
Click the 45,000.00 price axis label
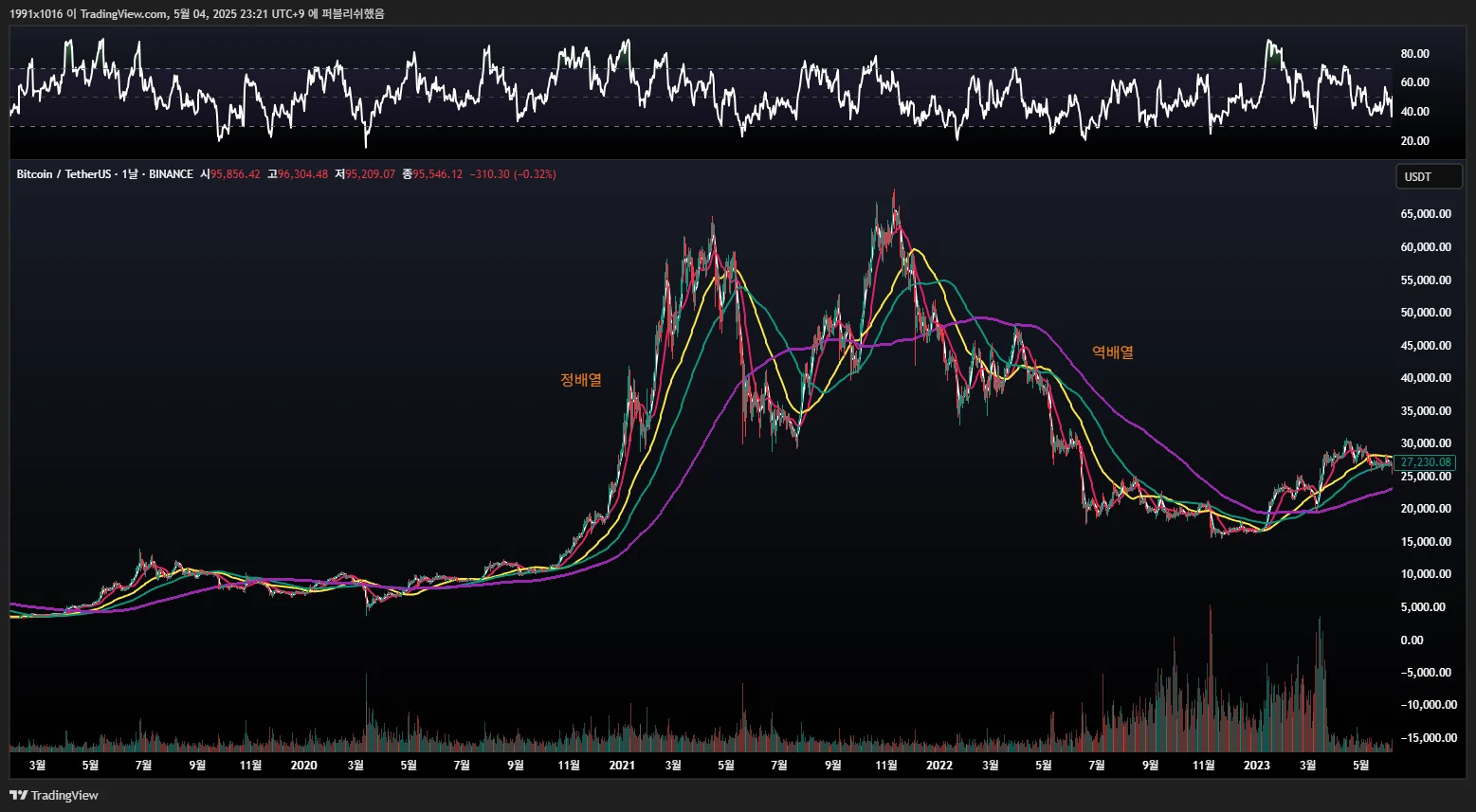pos(1426,346)
